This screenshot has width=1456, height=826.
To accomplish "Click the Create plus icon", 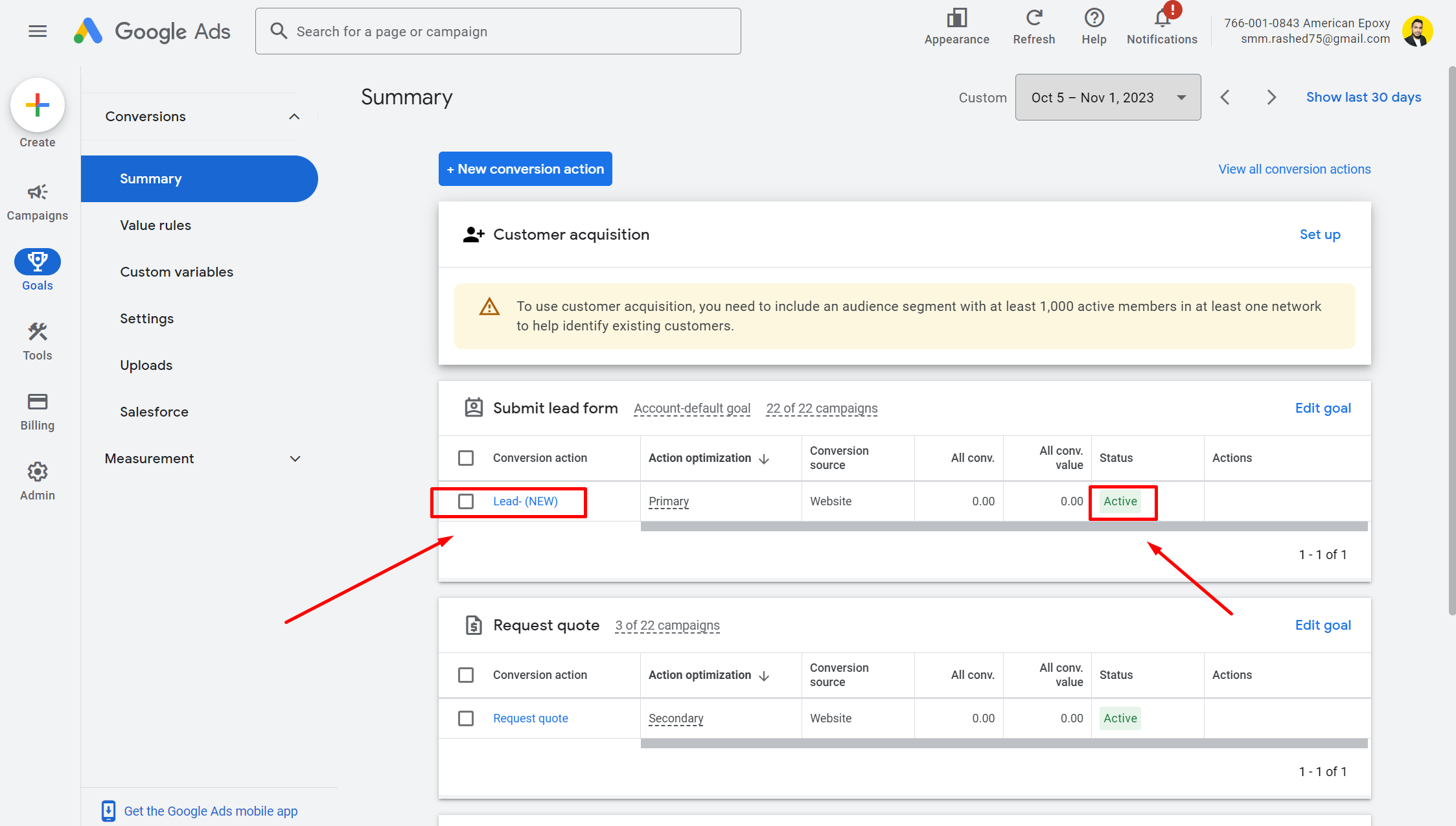I will tap(38, 105).
